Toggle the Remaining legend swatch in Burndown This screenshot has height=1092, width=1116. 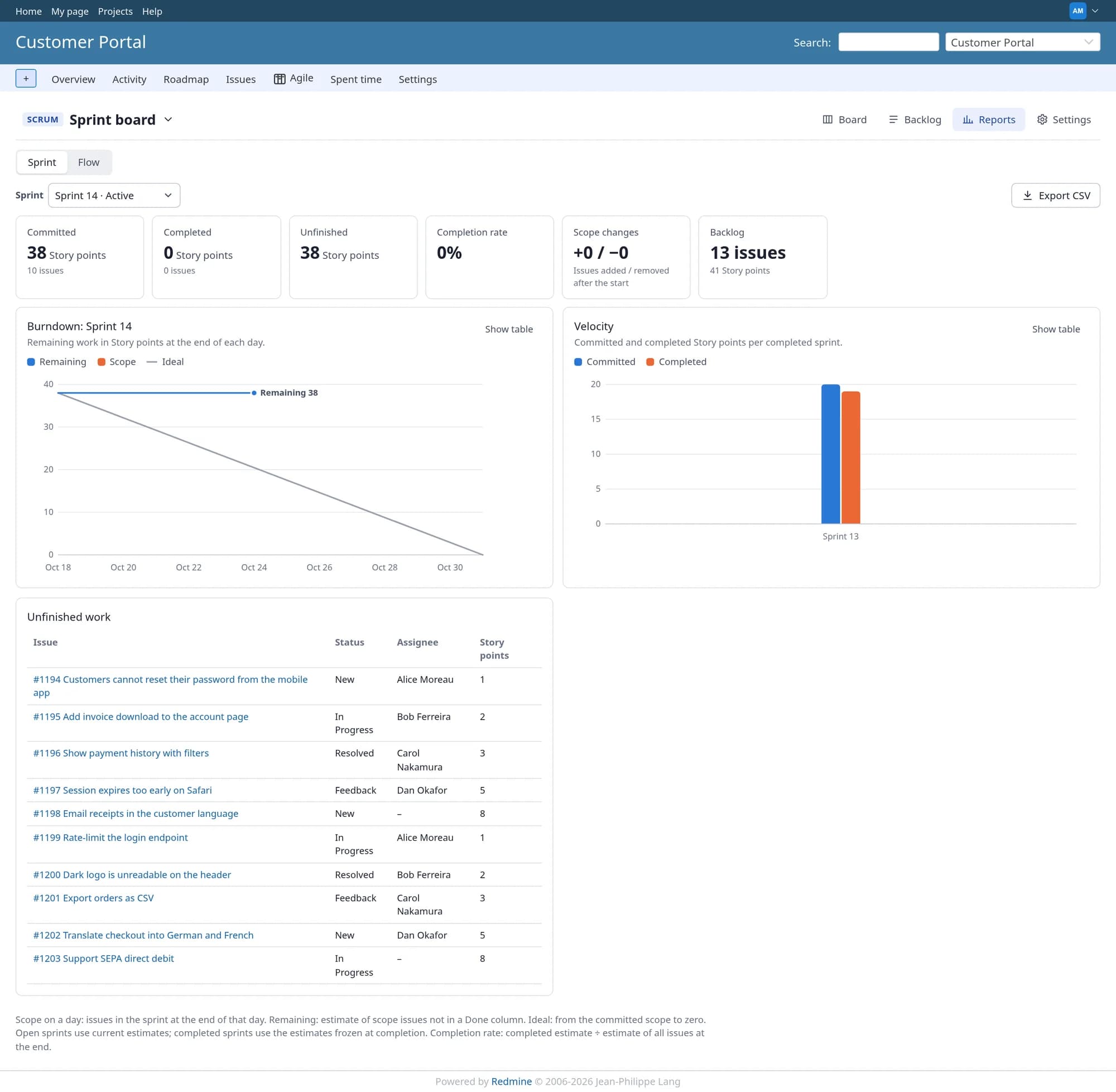coord(31,362)
